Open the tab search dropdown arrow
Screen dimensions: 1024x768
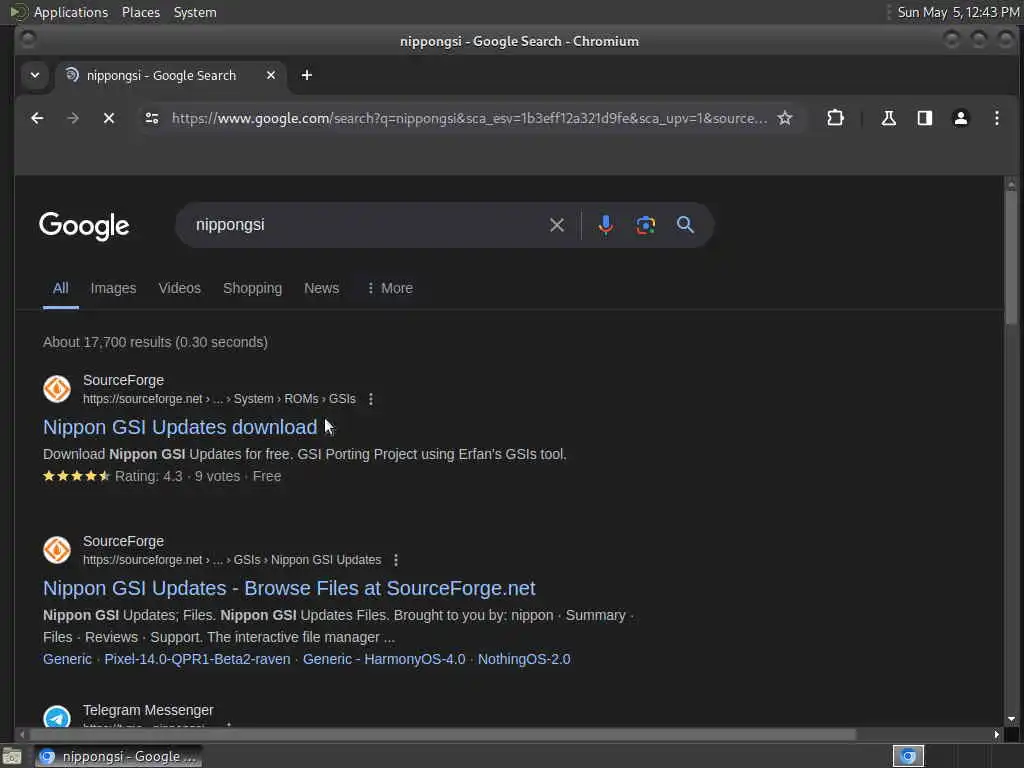pos(35,75)
